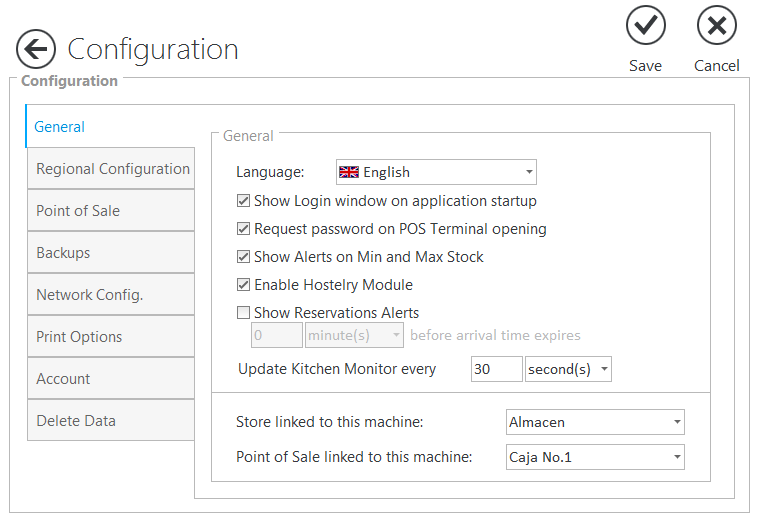This screenshot has height=522, width=758.
Task: Toggle Request password on POS Terminal opening
Action: [x=243, y=229]
